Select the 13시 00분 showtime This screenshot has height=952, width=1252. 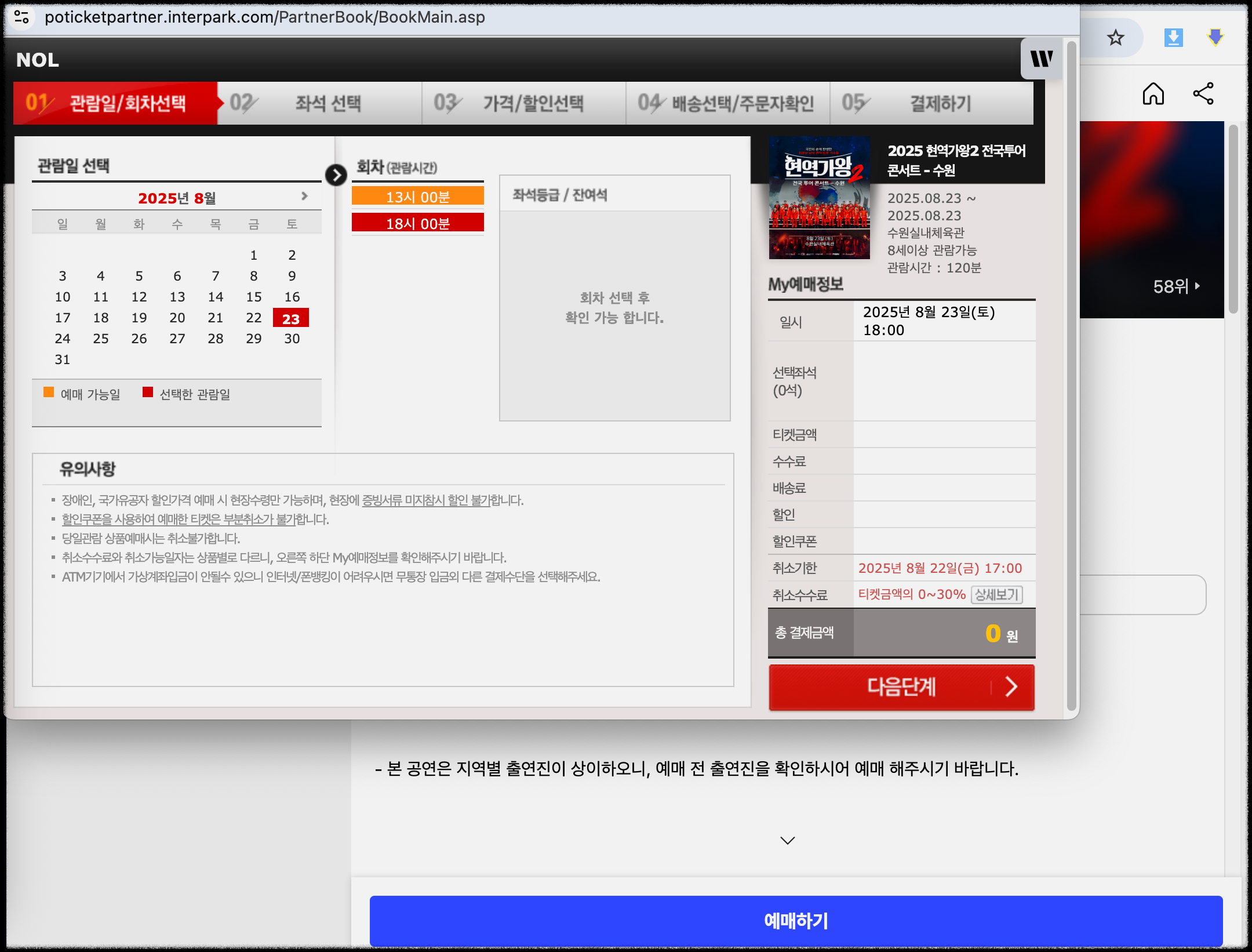pos(417,197)
